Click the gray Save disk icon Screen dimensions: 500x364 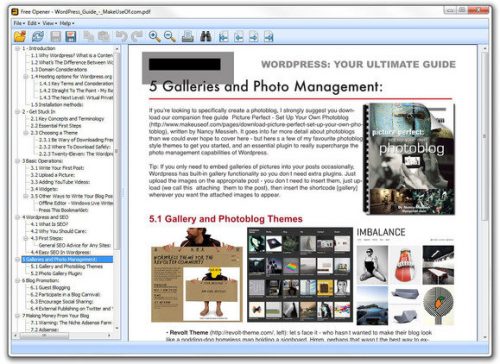[56, 36]
